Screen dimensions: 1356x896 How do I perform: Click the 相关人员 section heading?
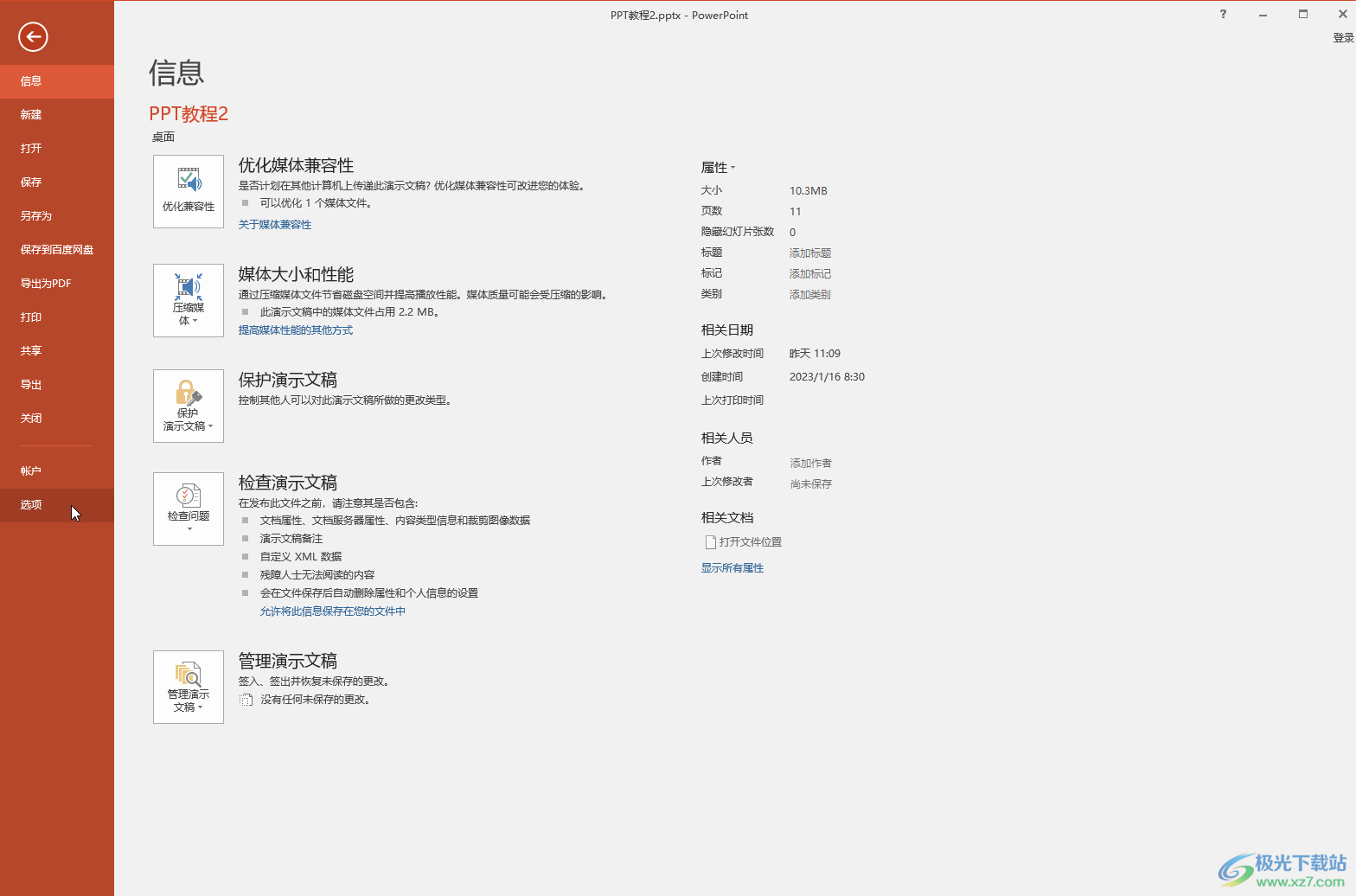click(727, 438)
